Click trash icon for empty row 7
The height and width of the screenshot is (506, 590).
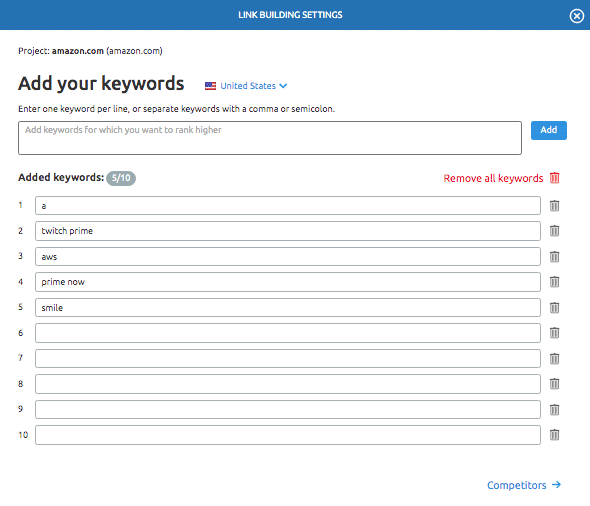point(554,359)
